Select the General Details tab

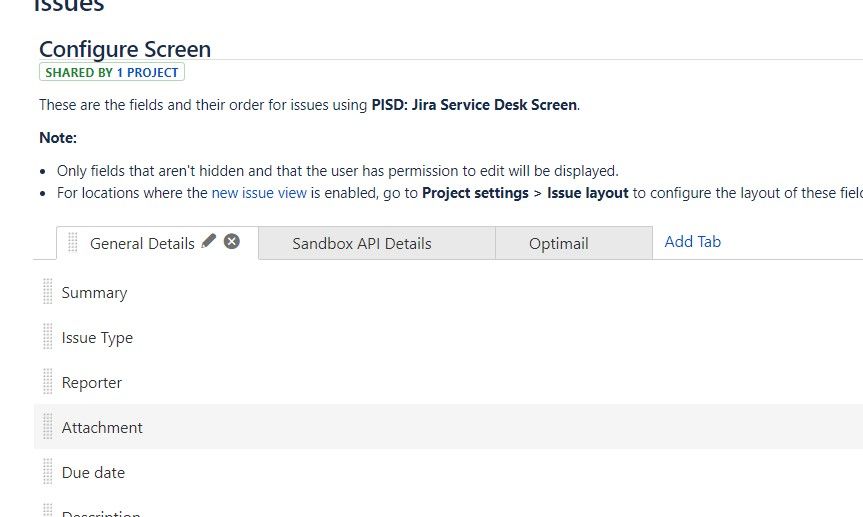point(142,243)
